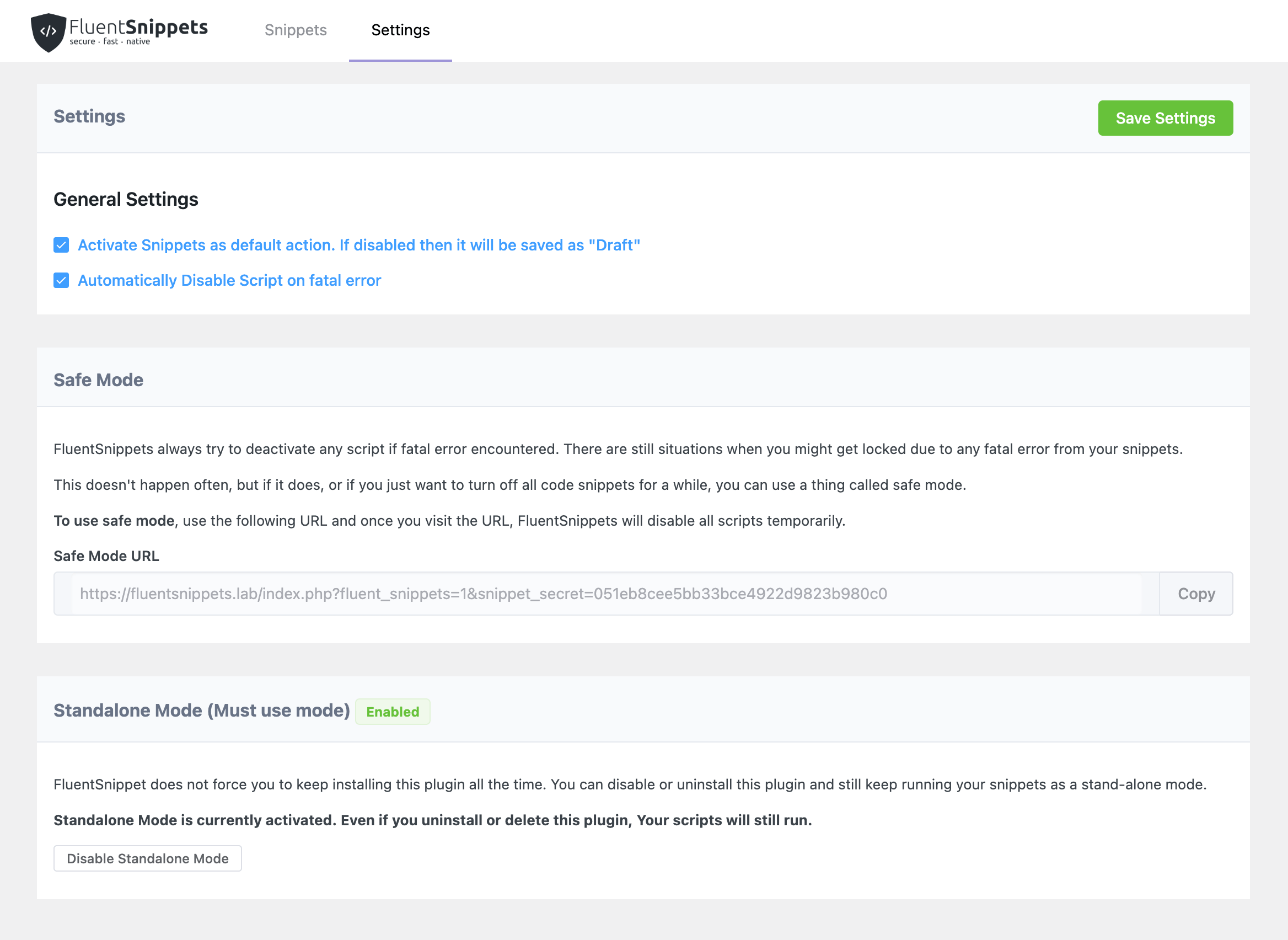The height and width of the screenshot is (940, 1288).
Task: Switch to the Settings tab
Action: point(400,30)
